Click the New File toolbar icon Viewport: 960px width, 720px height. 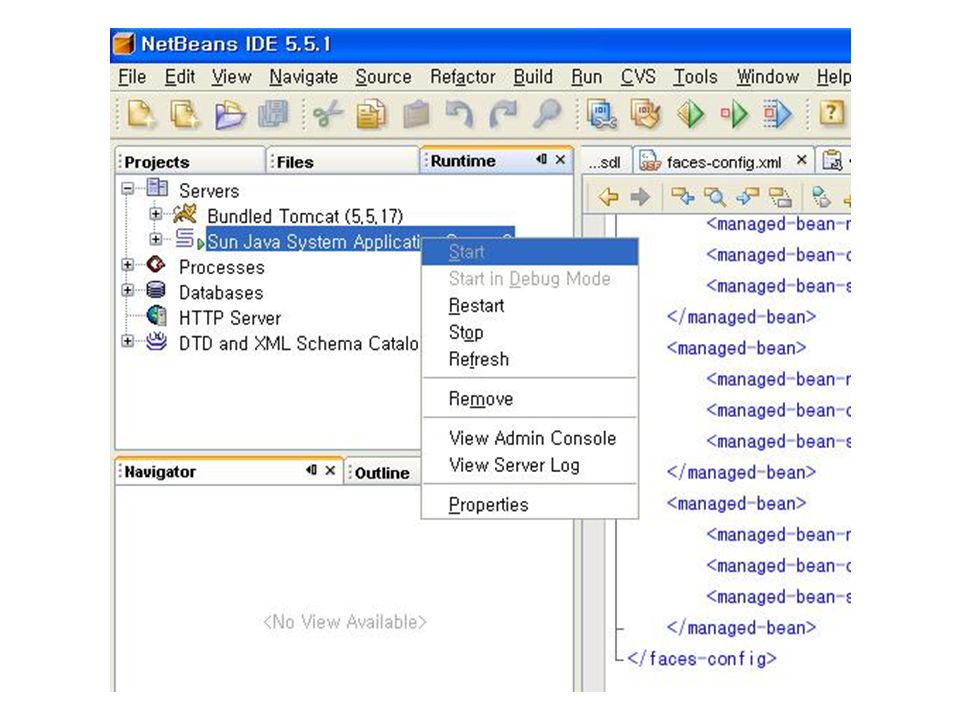[x=140, y=114]
